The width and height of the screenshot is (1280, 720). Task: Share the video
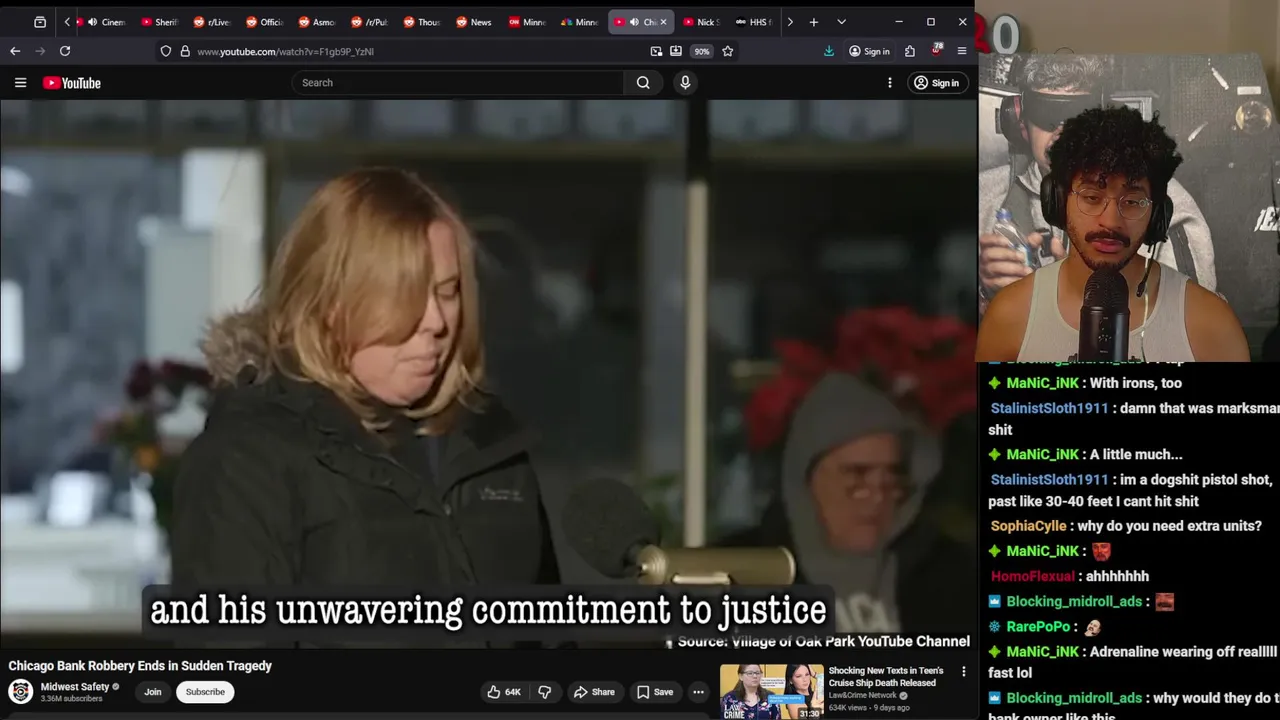[594, 692]
